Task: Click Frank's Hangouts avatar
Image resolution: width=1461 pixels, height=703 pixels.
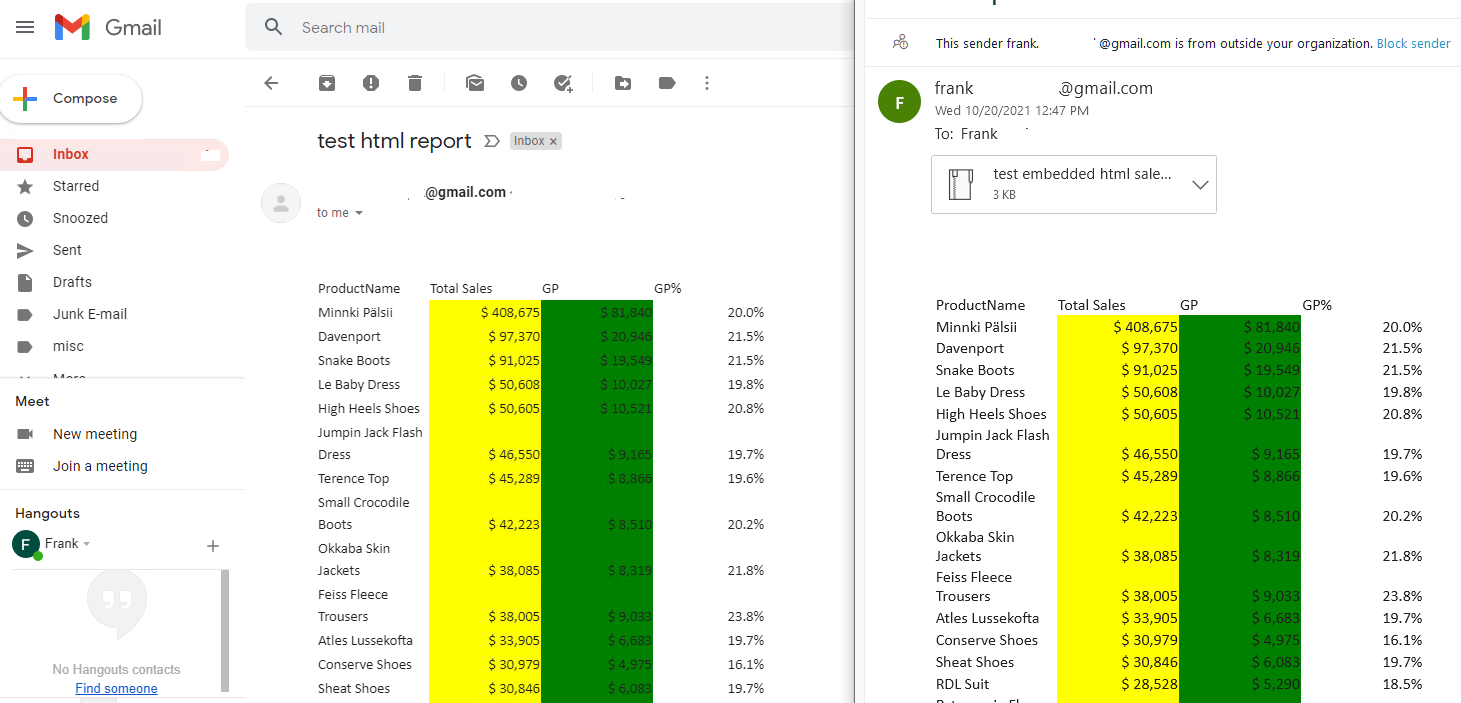Action: pos(25,544)
